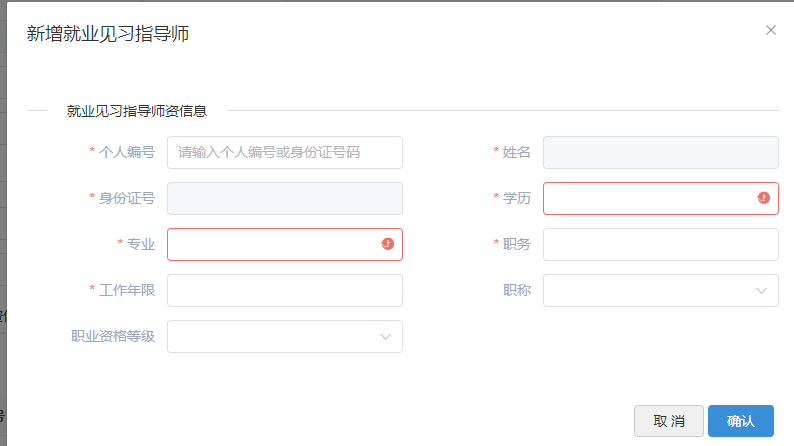Image resolution: width=794 pixels, height=446 pixels.
Task: Confirm with the 确认 button
Action: 740,421
